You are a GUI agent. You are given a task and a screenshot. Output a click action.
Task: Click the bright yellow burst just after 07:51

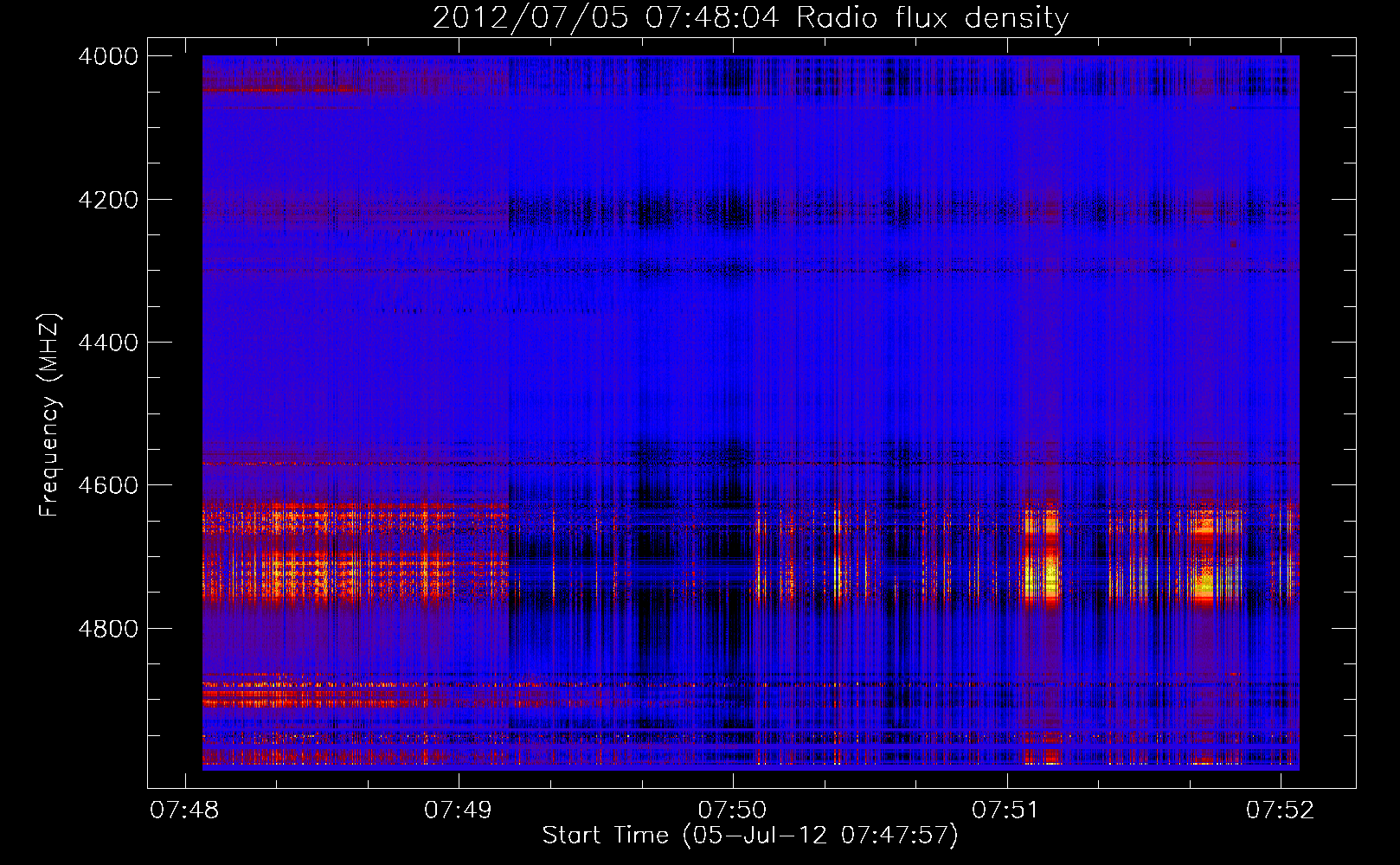tap(1043, 558)
